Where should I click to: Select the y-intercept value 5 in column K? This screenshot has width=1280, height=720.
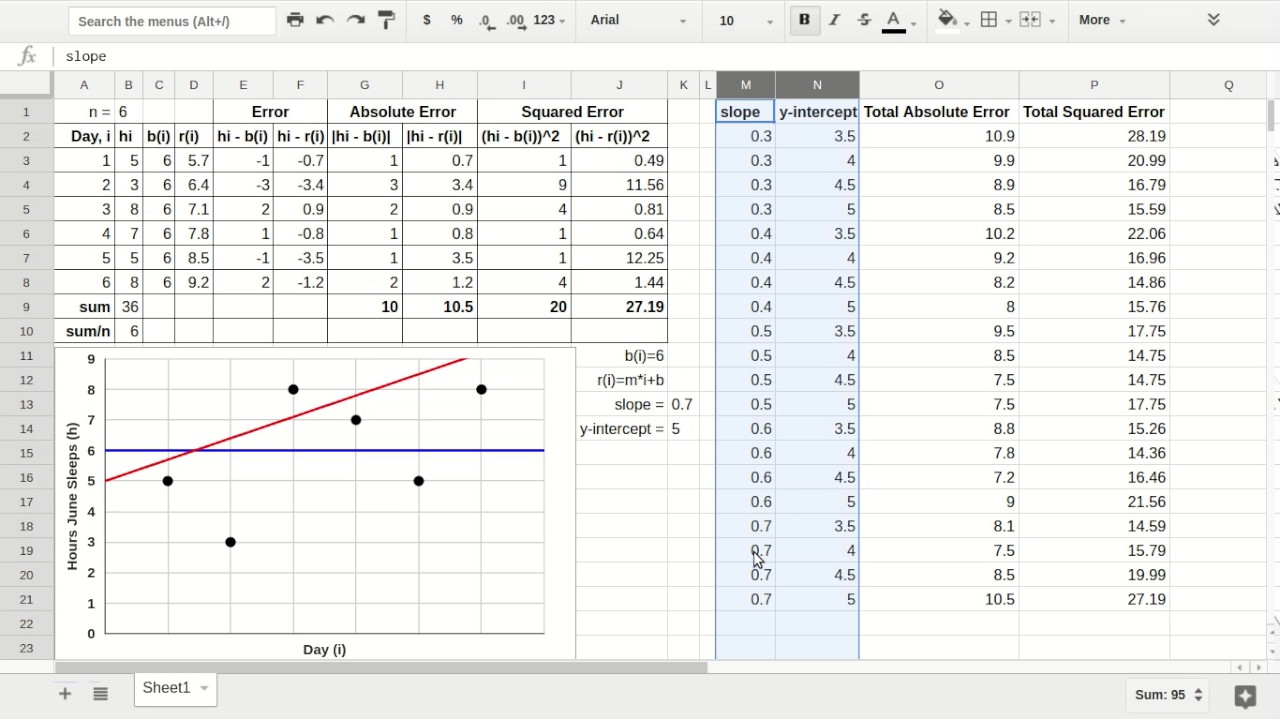tap(683, 429)
